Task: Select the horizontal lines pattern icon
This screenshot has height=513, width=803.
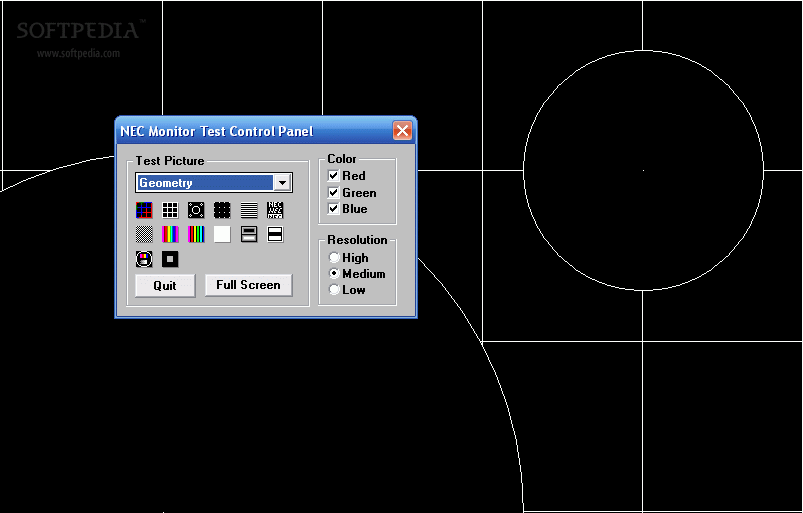Action: (x=249, y=210)
